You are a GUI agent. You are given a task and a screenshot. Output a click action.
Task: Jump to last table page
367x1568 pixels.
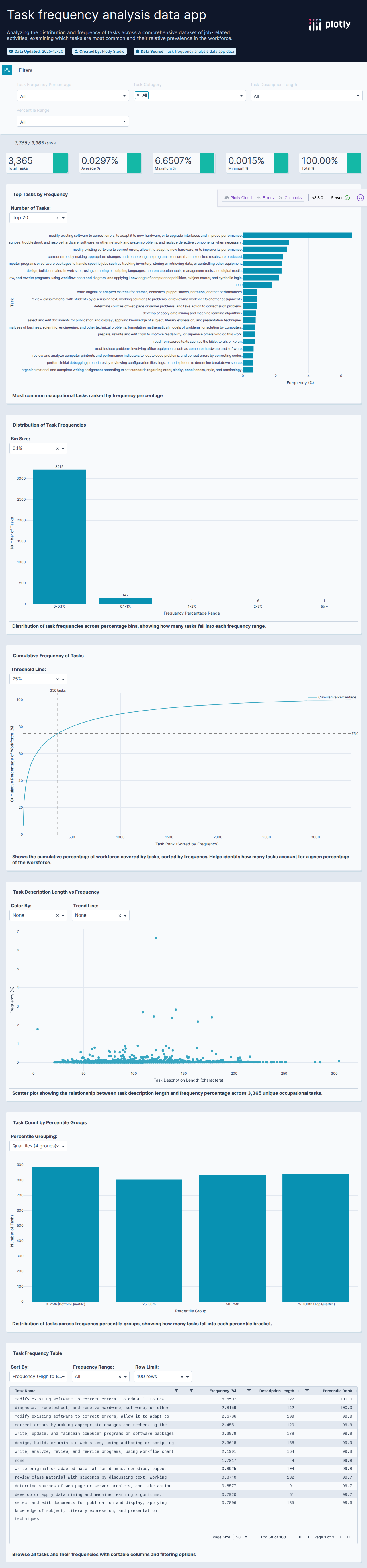point(348,1537)
